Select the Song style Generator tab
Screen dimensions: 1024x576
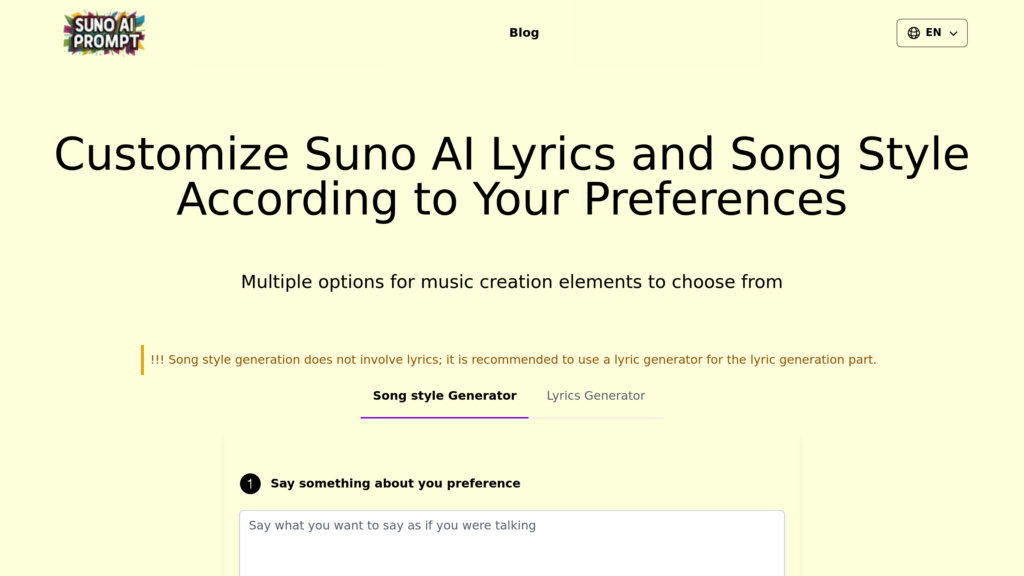coord(444,395)
